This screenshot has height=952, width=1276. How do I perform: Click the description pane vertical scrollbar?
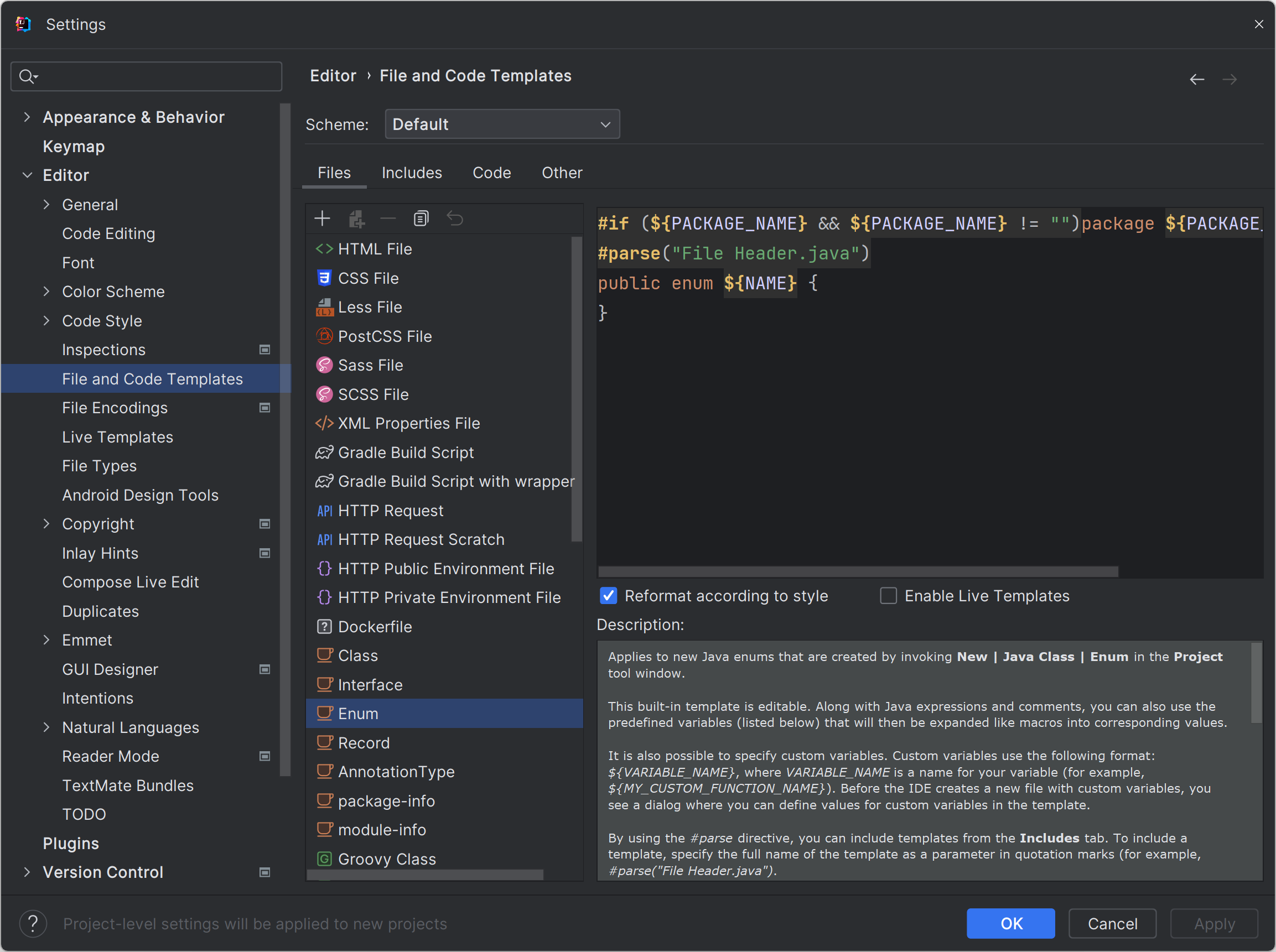[1257, 683]
